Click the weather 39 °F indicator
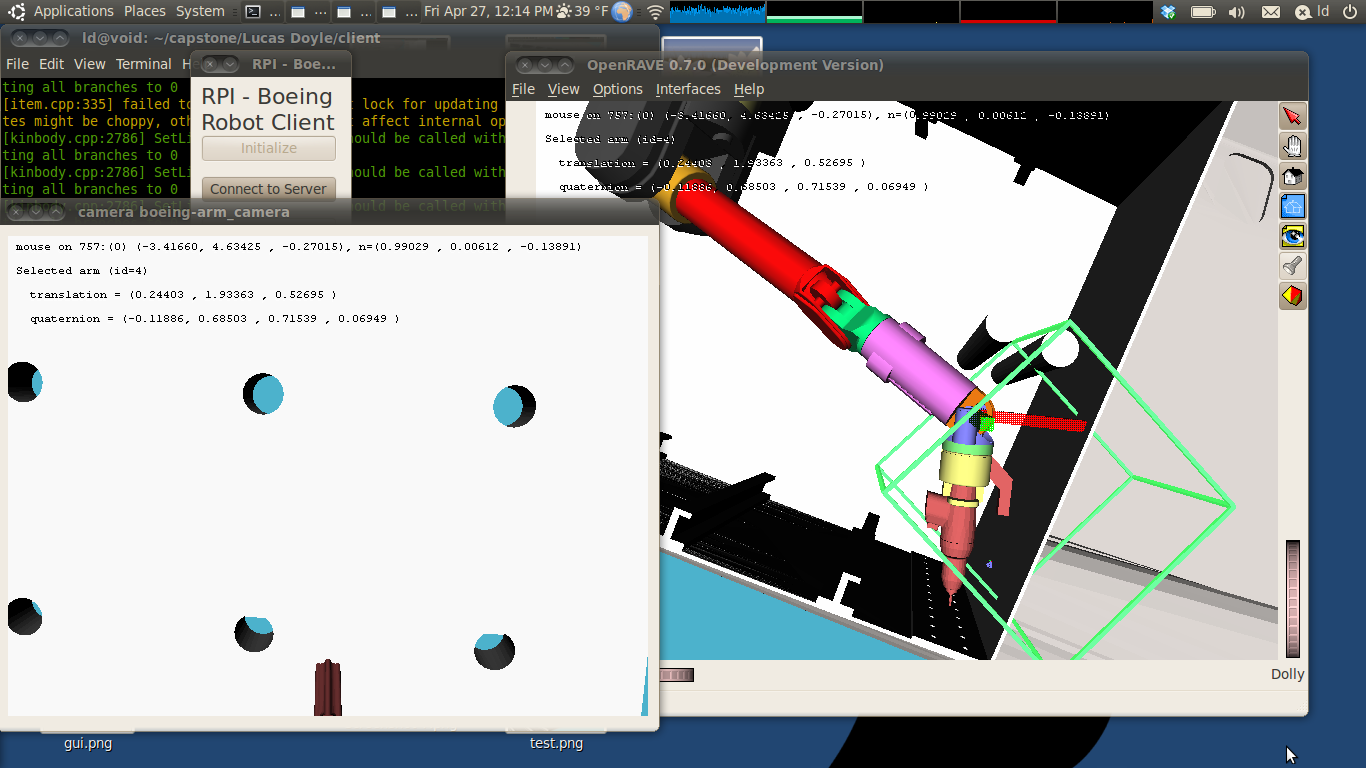1366x768 pixels. point(583,12)
